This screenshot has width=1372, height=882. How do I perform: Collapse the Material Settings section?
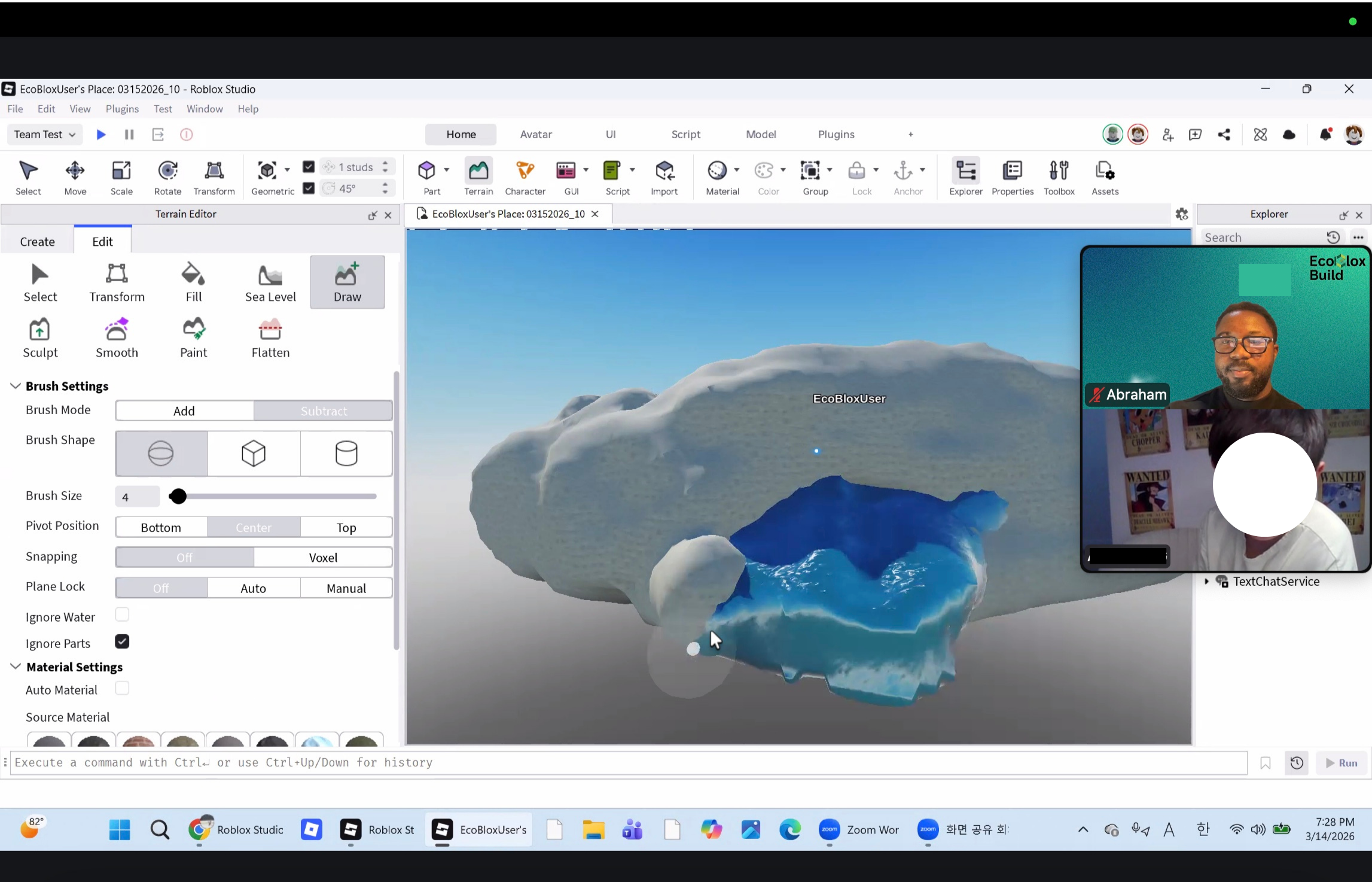coord(16,667)
